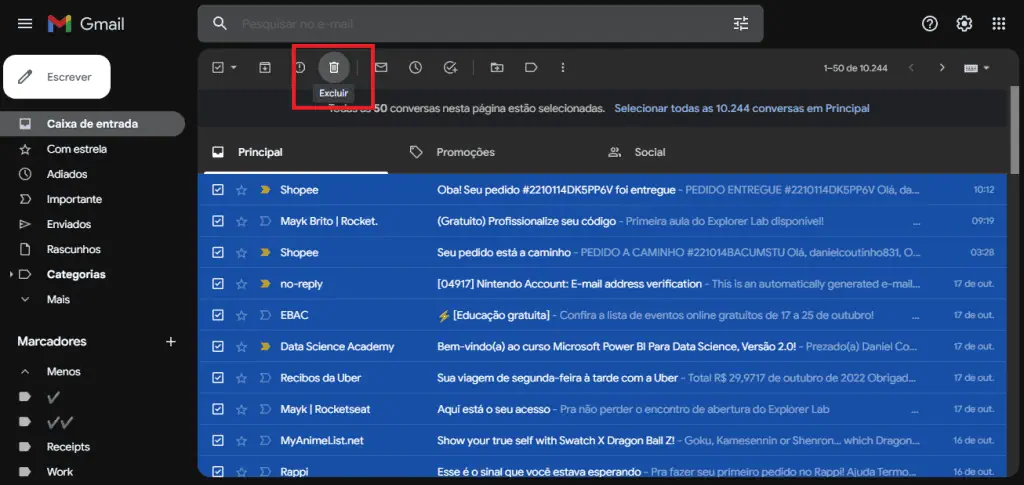Star the Mayk Brito Rocket email

242,221
